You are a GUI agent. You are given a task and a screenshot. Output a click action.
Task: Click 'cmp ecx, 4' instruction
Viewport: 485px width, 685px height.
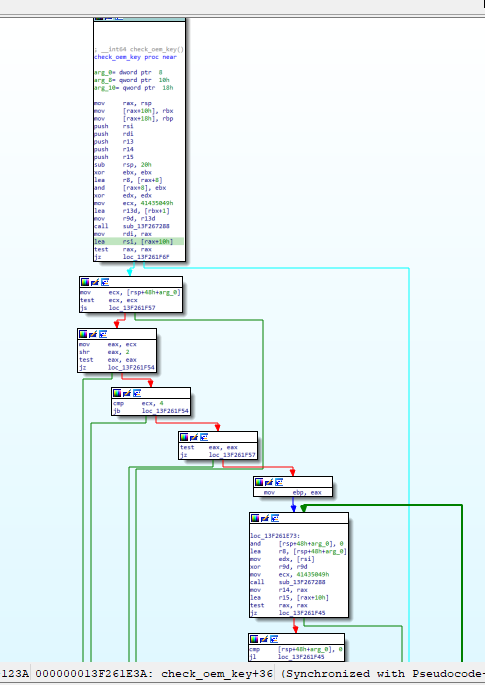[138, 403]
